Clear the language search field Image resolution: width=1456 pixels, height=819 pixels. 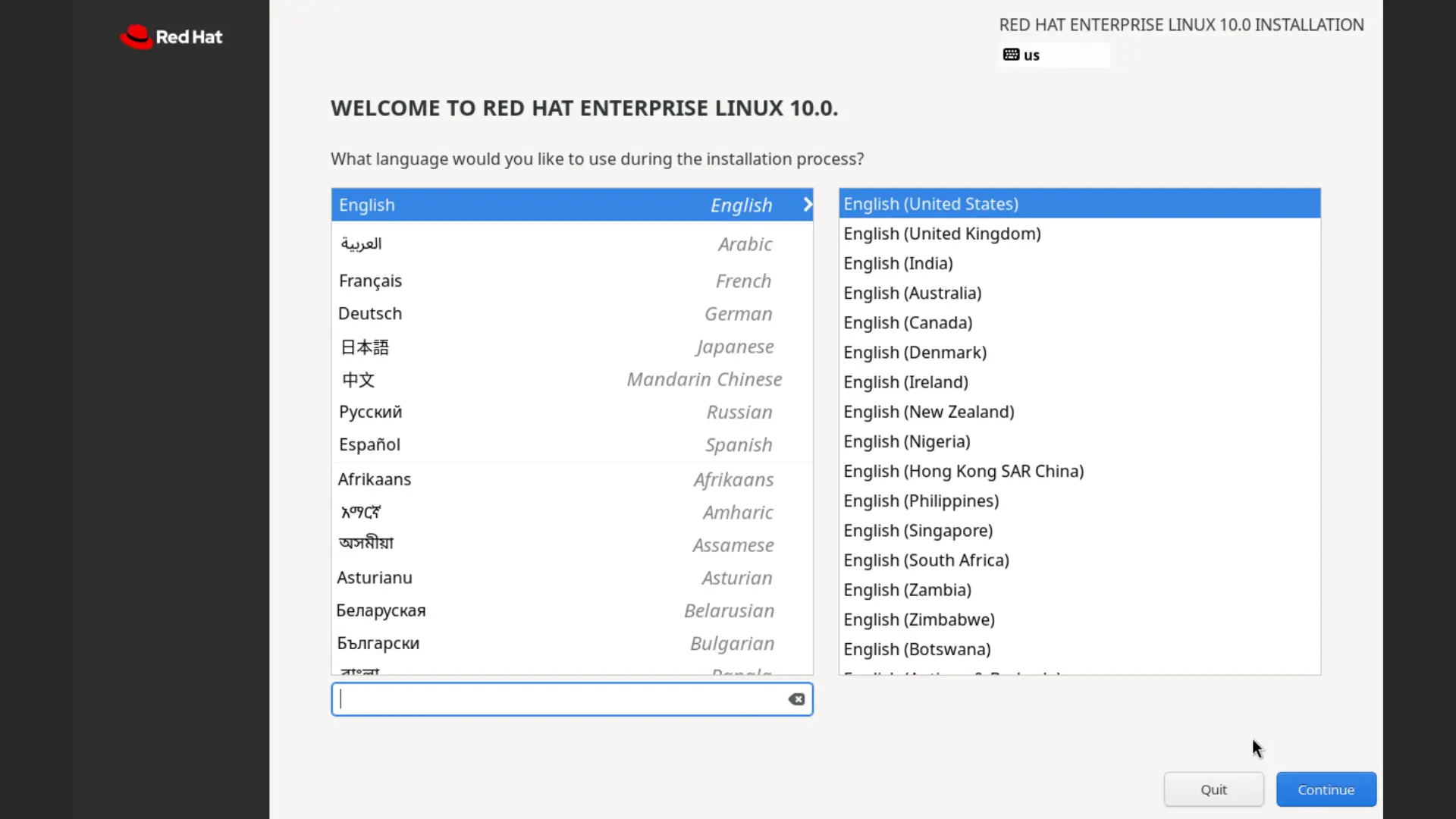[795, 698]
